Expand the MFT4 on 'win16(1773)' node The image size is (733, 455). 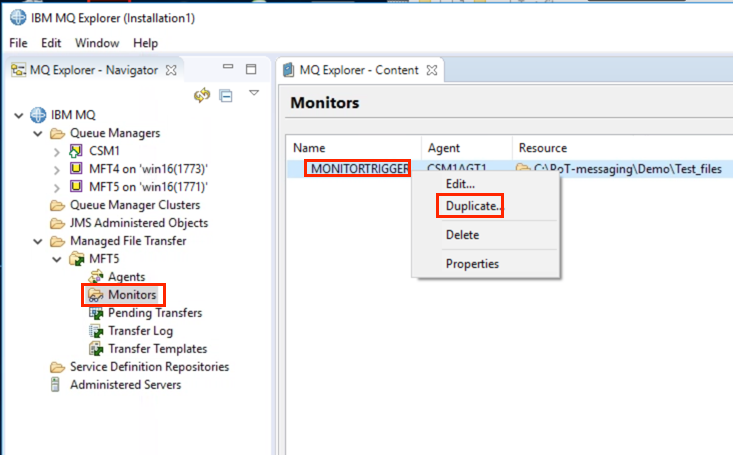[57, 170]
